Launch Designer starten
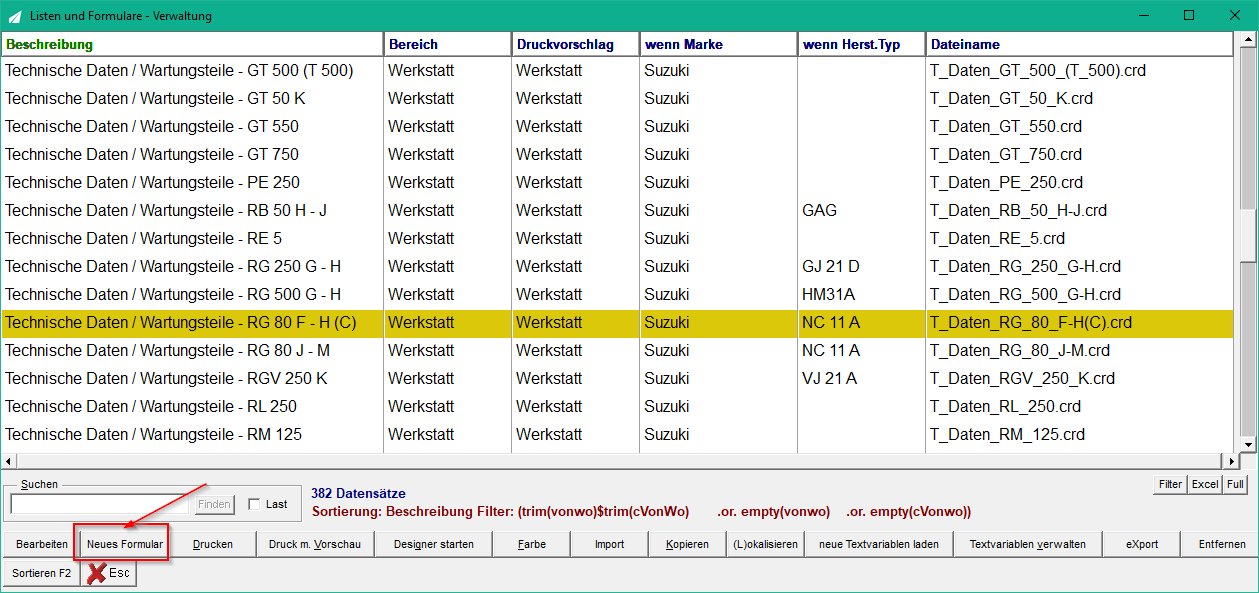The height and width of the screenshot is (593, 1259). click(x=434, y=544)
